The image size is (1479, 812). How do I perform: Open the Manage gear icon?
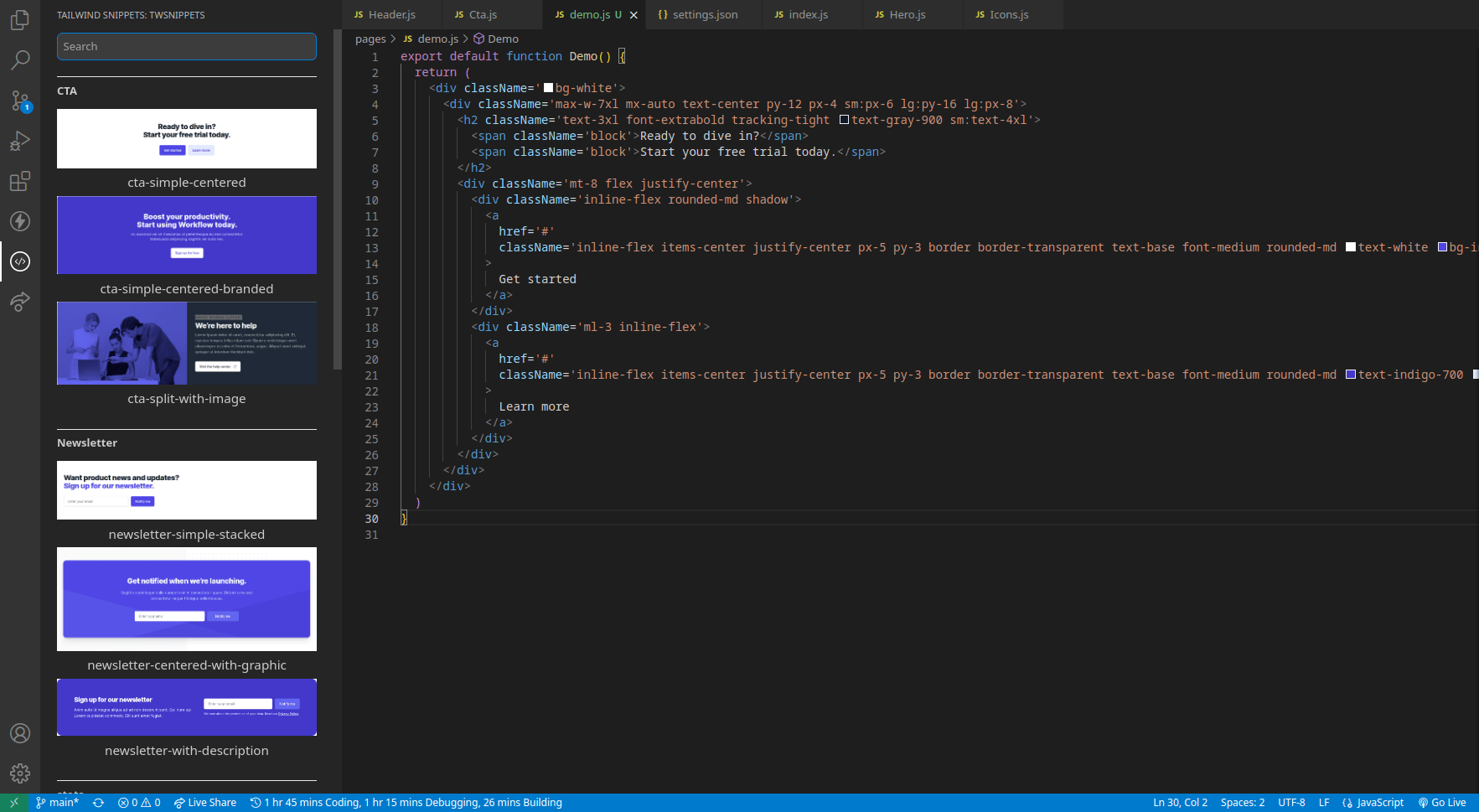20,773
